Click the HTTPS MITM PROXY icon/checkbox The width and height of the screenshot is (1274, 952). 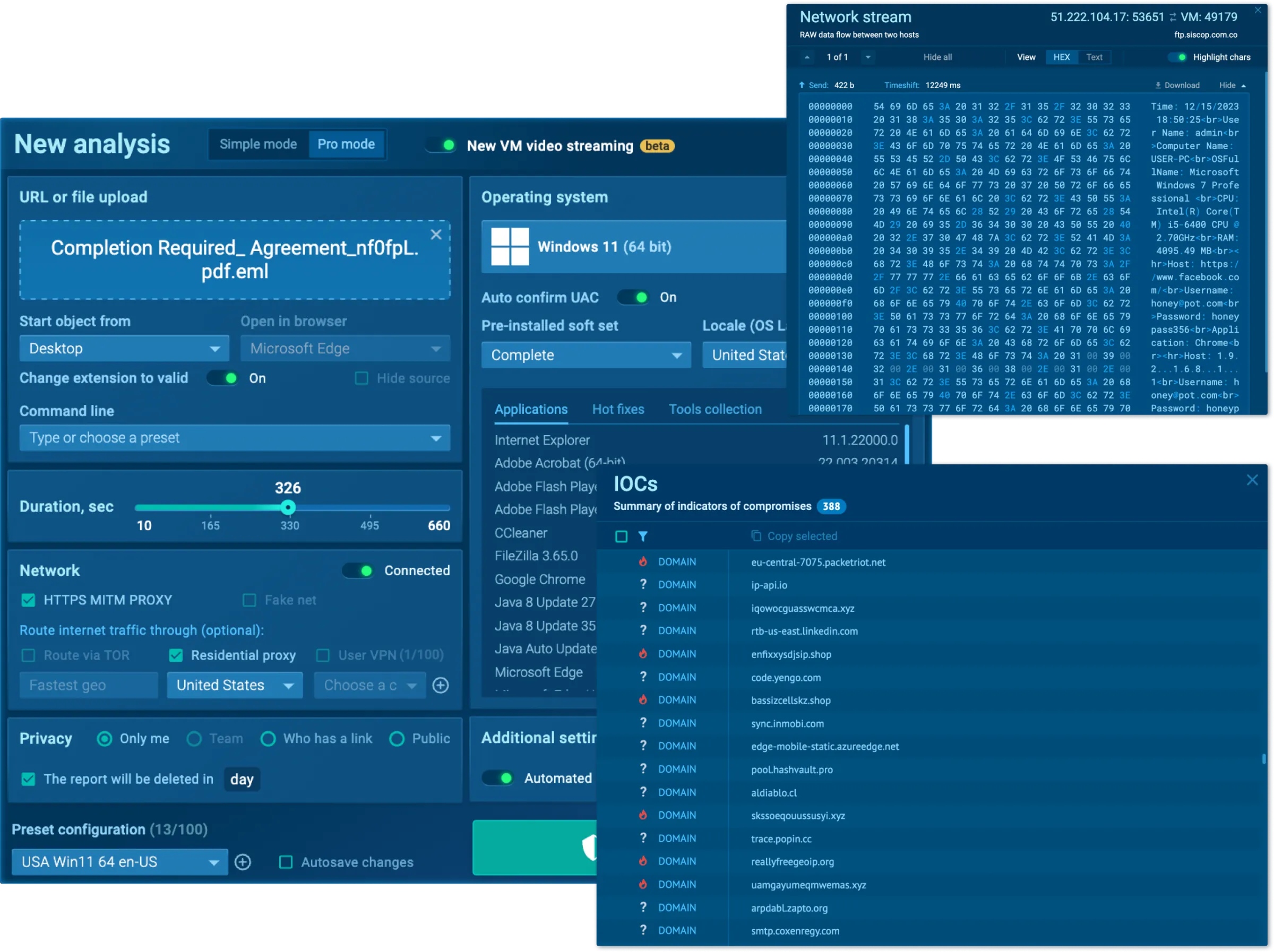pyautogui.click(x=27, y=599)
